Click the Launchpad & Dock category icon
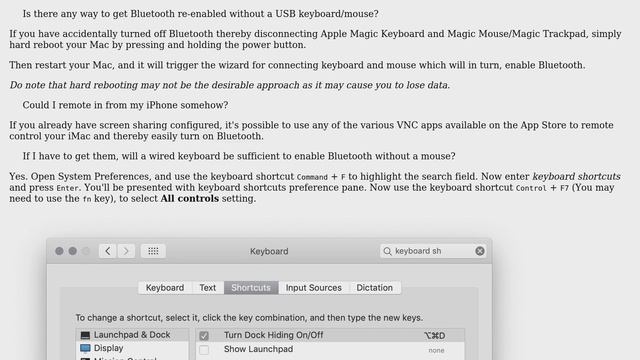The height and width of the screenshot is (360, 640). click(x=85, y=336)
